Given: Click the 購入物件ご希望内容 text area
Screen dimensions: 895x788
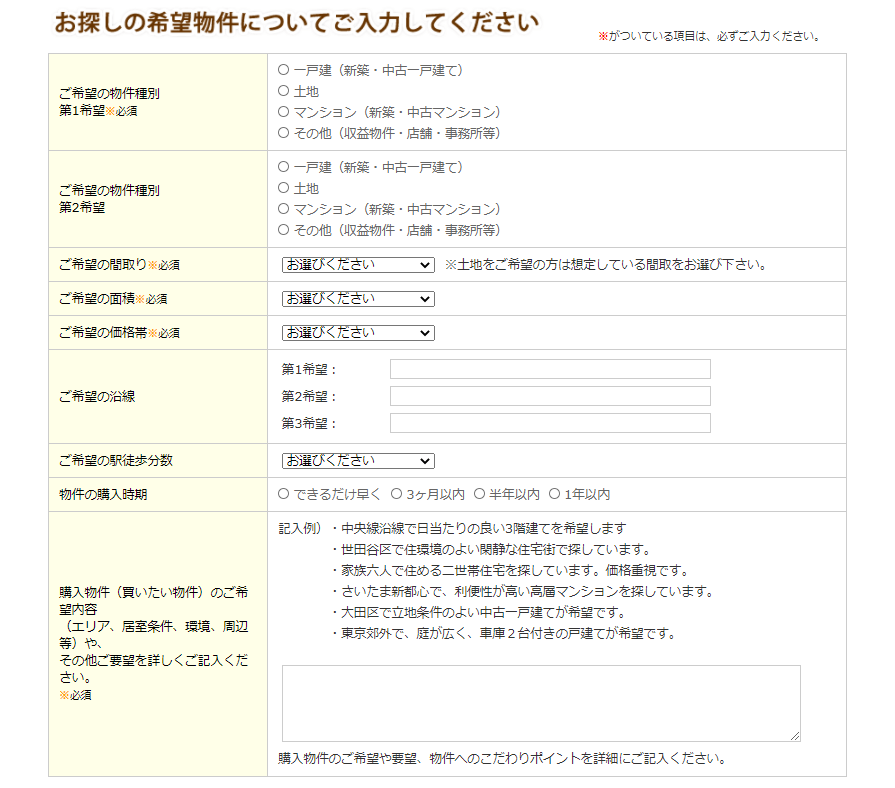Looking at the screenshot, I should [541, 703].
